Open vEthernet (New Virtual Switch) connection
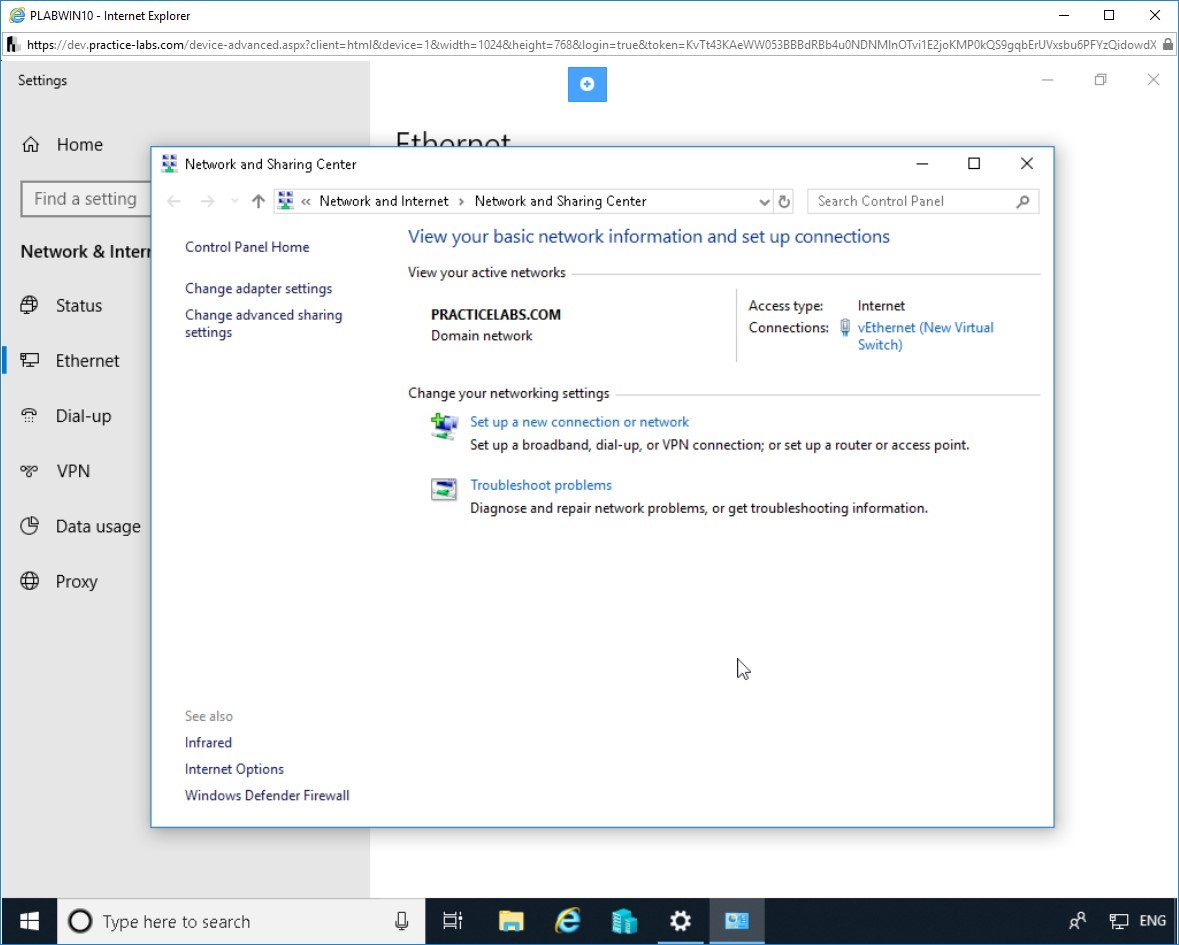 pos(926,336)
